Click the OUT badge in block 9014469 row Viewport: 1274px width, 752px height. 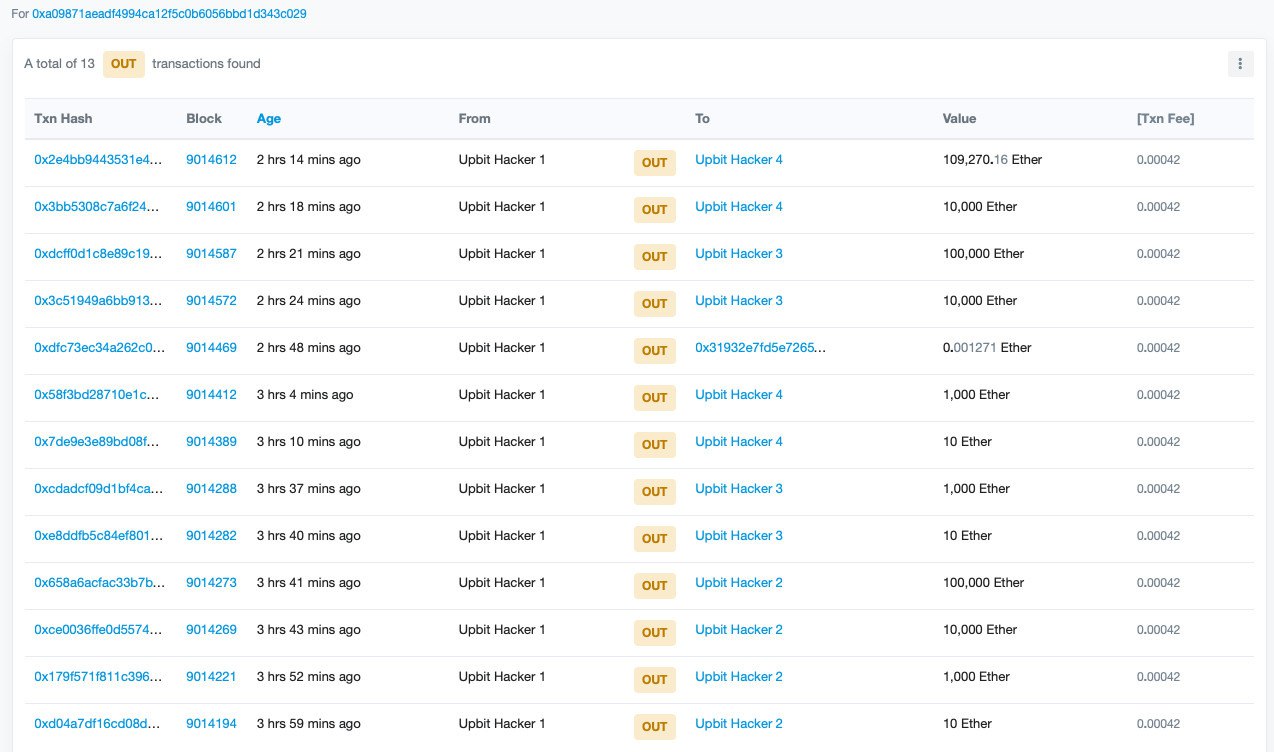(x=655, y=351)
